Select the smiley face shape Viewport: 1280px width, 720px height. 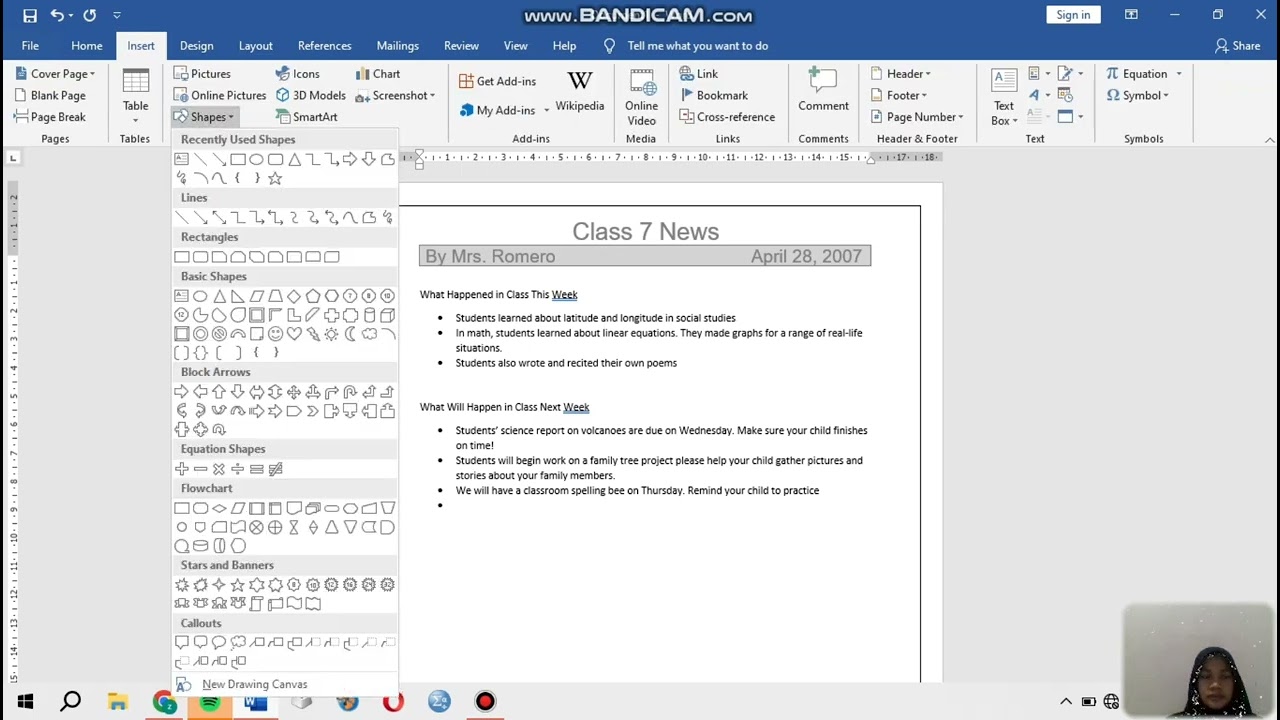point(275,333)
